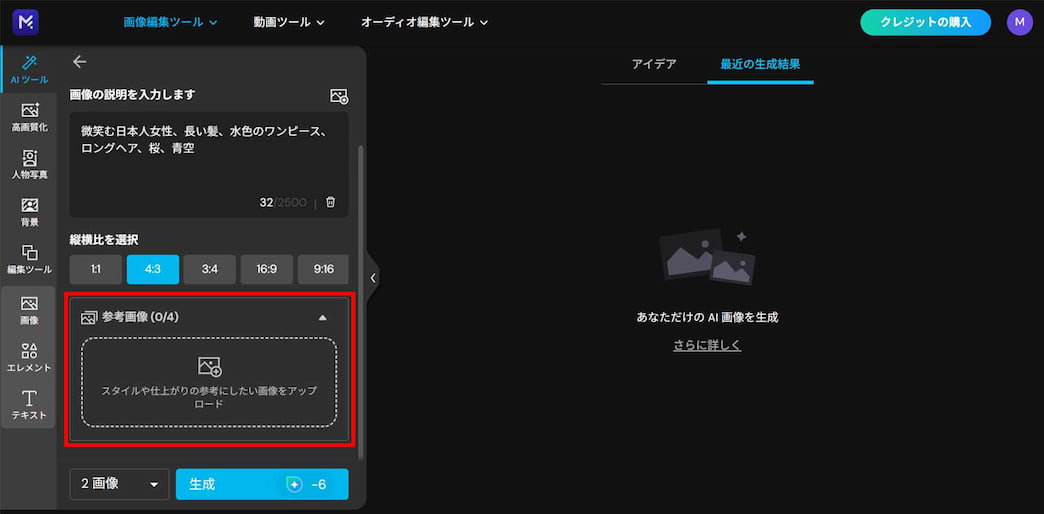The width and height of the screenshot is (1044, 514).
Task: Open the 画像編集ツール dropdown menu
Action: point(170,22)
